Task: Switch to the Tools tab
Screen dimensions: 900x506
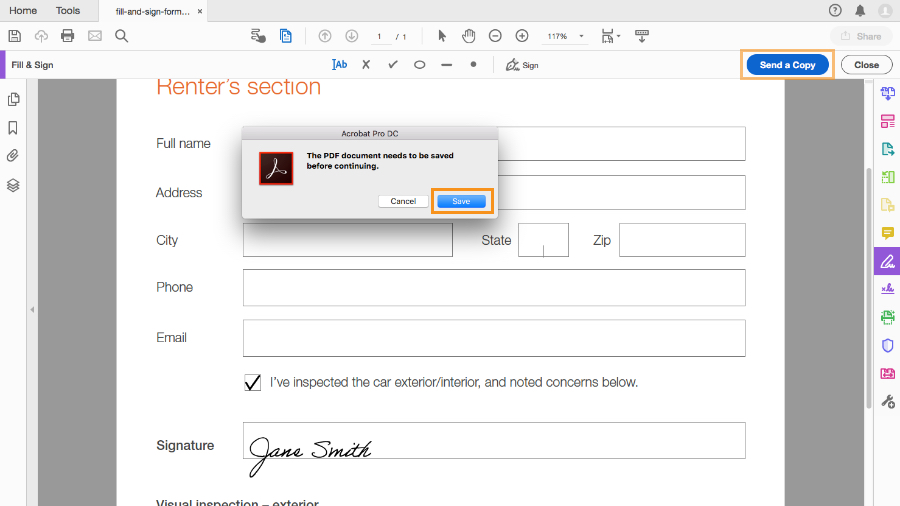Action: tap(68, 10)
